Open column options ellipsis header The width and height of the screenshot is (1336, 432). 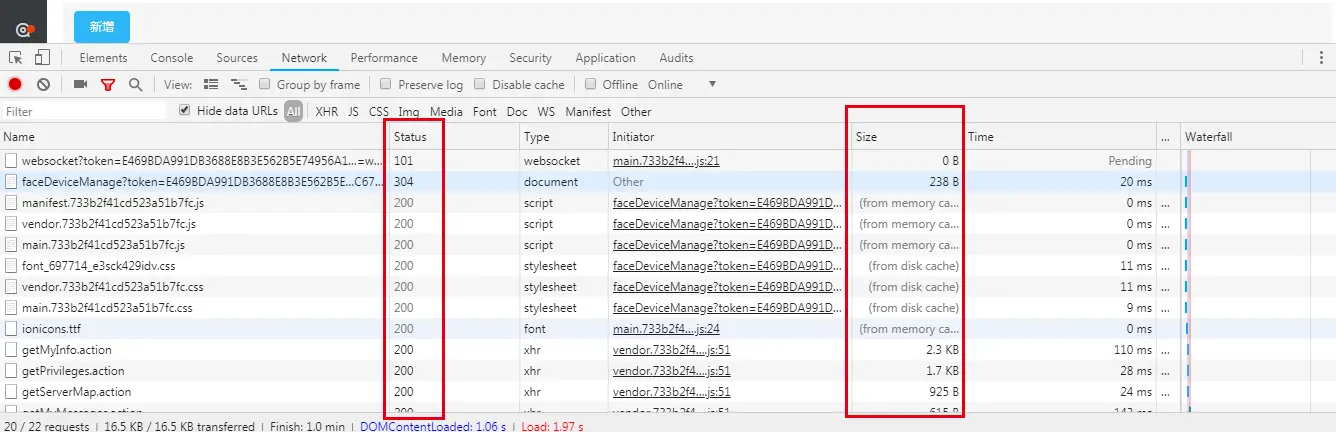click(x=1165, y=137)
